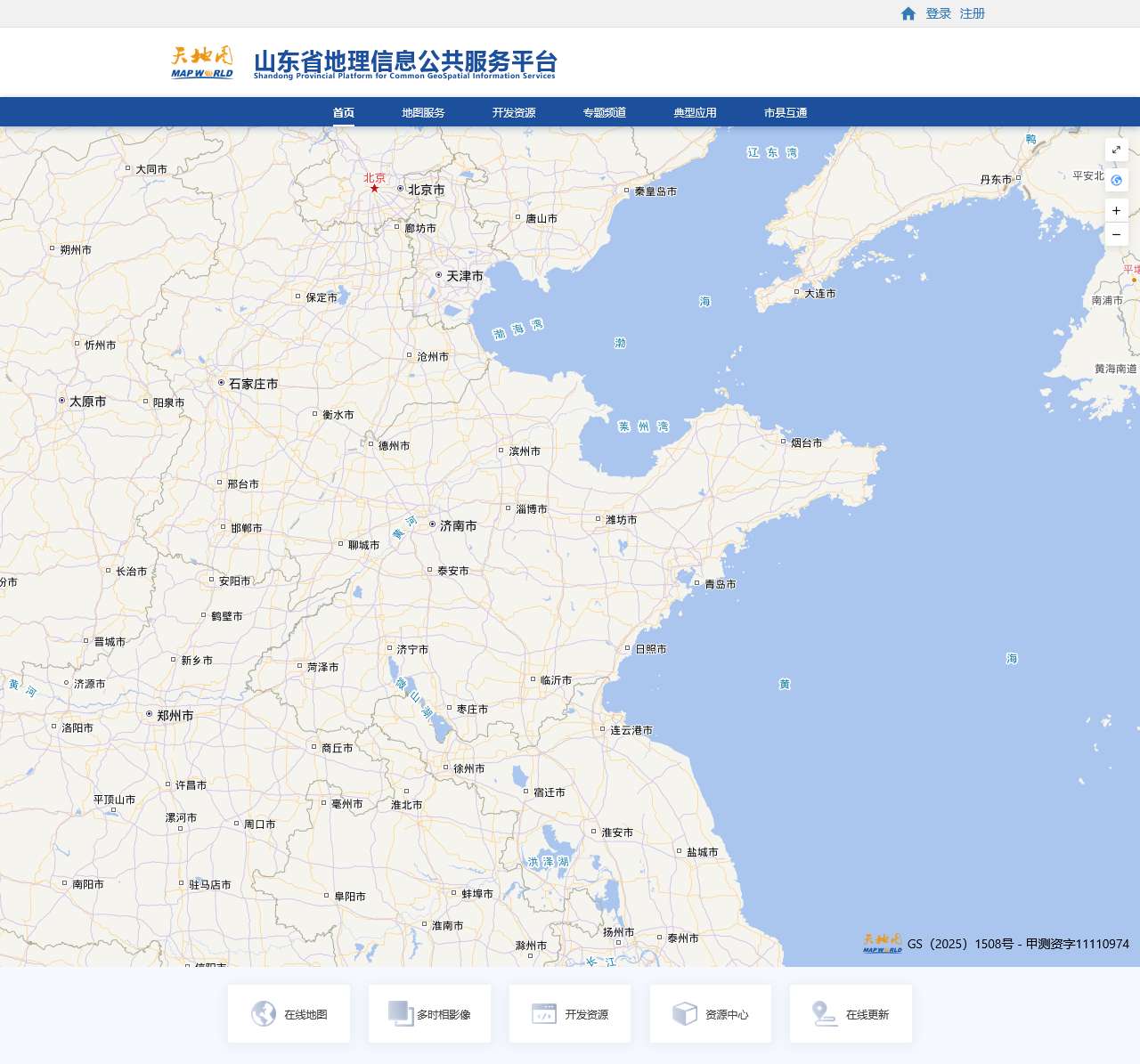Click the 在线更新 location pin icon

825,1013
